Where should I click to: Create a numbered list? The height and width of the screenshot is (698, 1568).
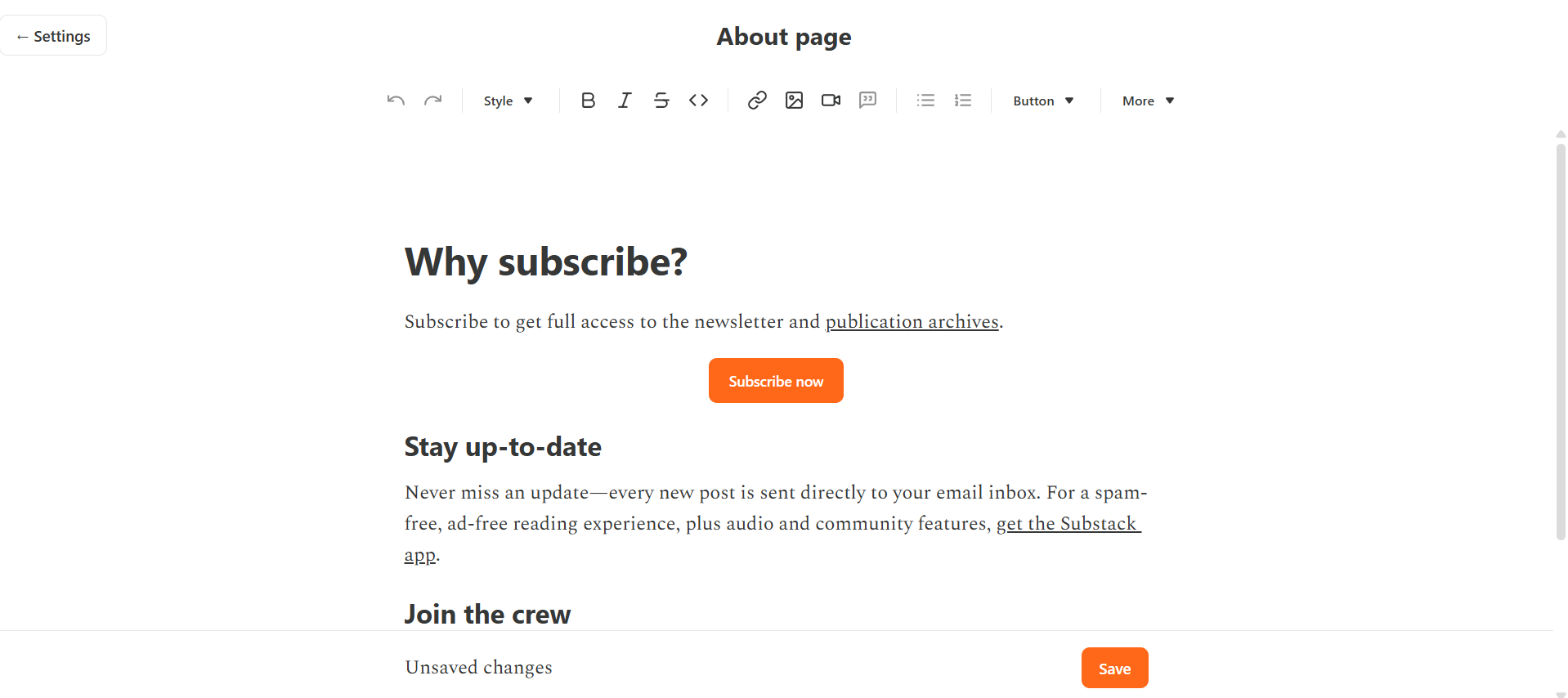pyautogui.click(x=962, y=100)
